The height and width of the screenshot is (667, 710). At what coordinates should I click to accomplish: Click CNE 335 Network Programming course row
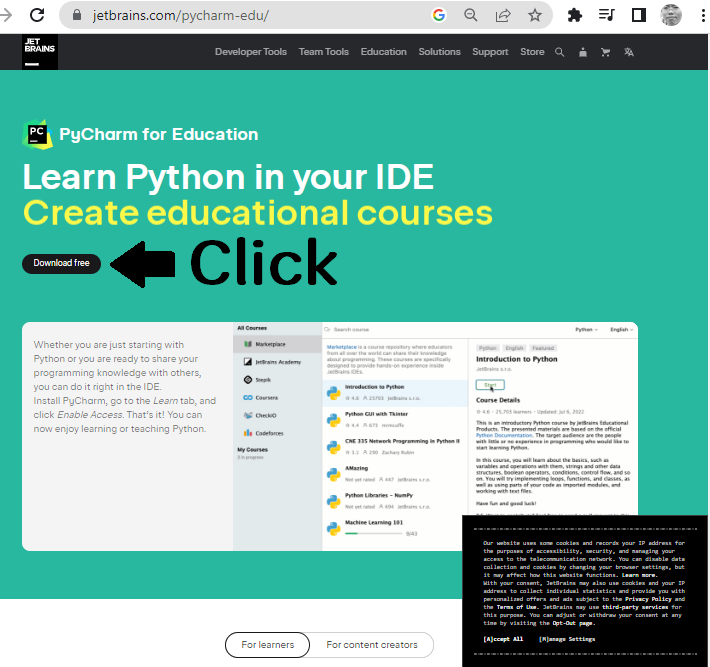395,447
